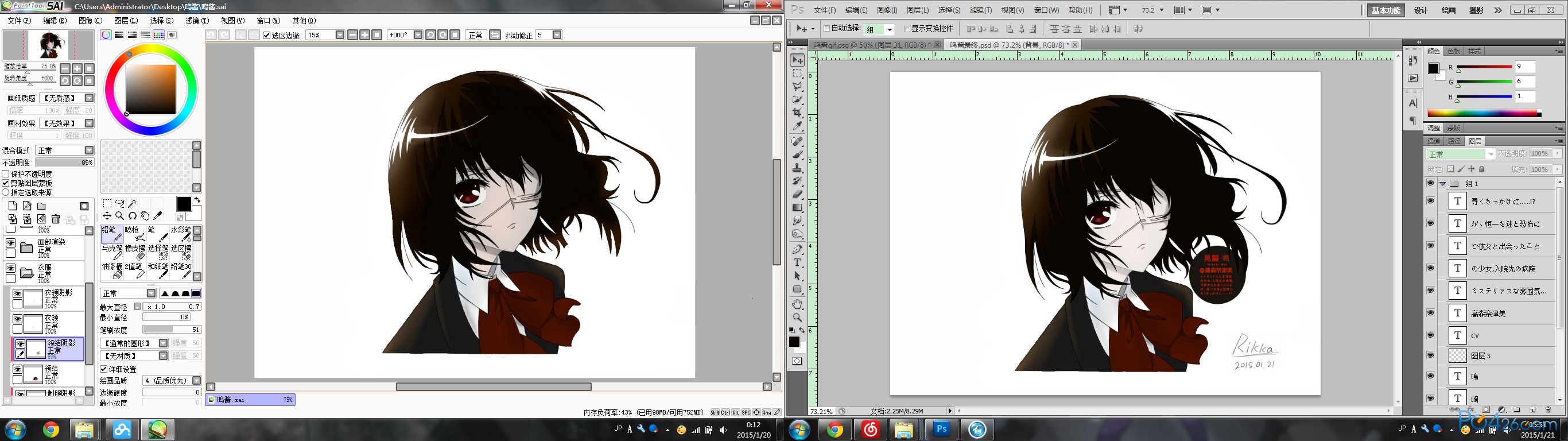Select 指定选取来源 radio option in SAI
1568x441 pixels.
click(6, 192)
